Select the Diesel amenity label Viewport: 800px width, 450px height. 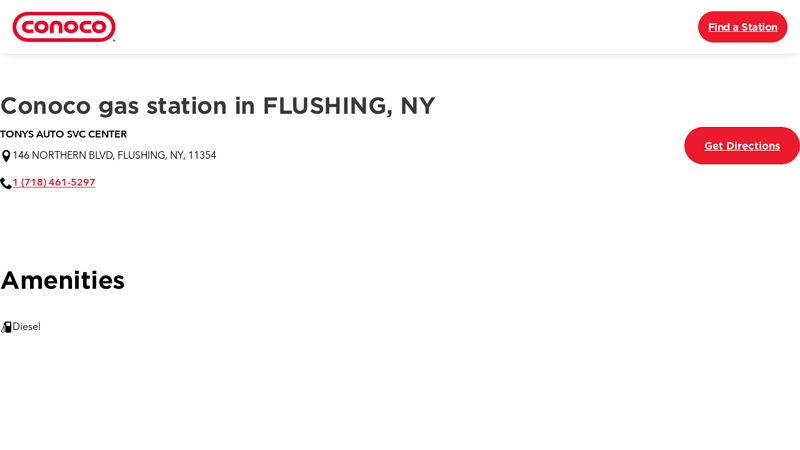pyautogui.click(x=27, y=327)
